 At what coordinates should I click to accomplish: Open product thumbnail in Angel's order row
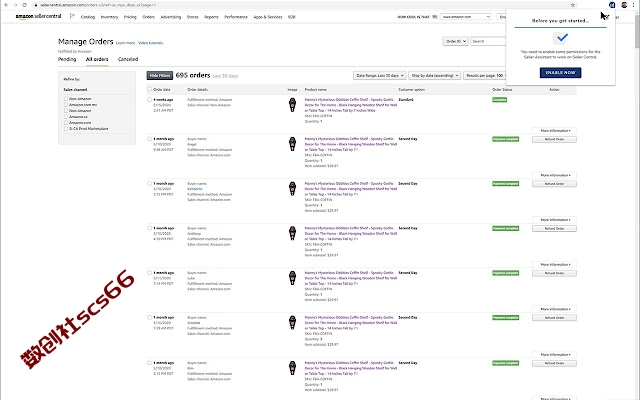coord(292,144)
